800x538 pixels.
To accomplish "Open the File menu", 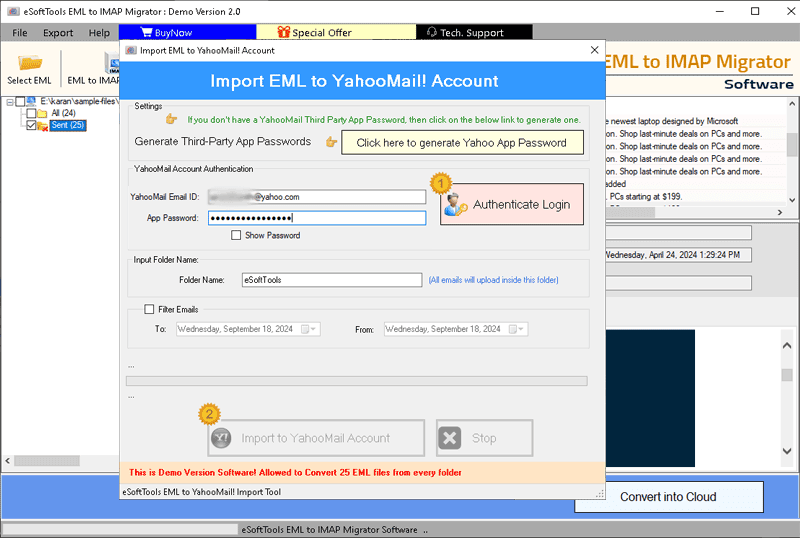I will (x=19, y=33).
